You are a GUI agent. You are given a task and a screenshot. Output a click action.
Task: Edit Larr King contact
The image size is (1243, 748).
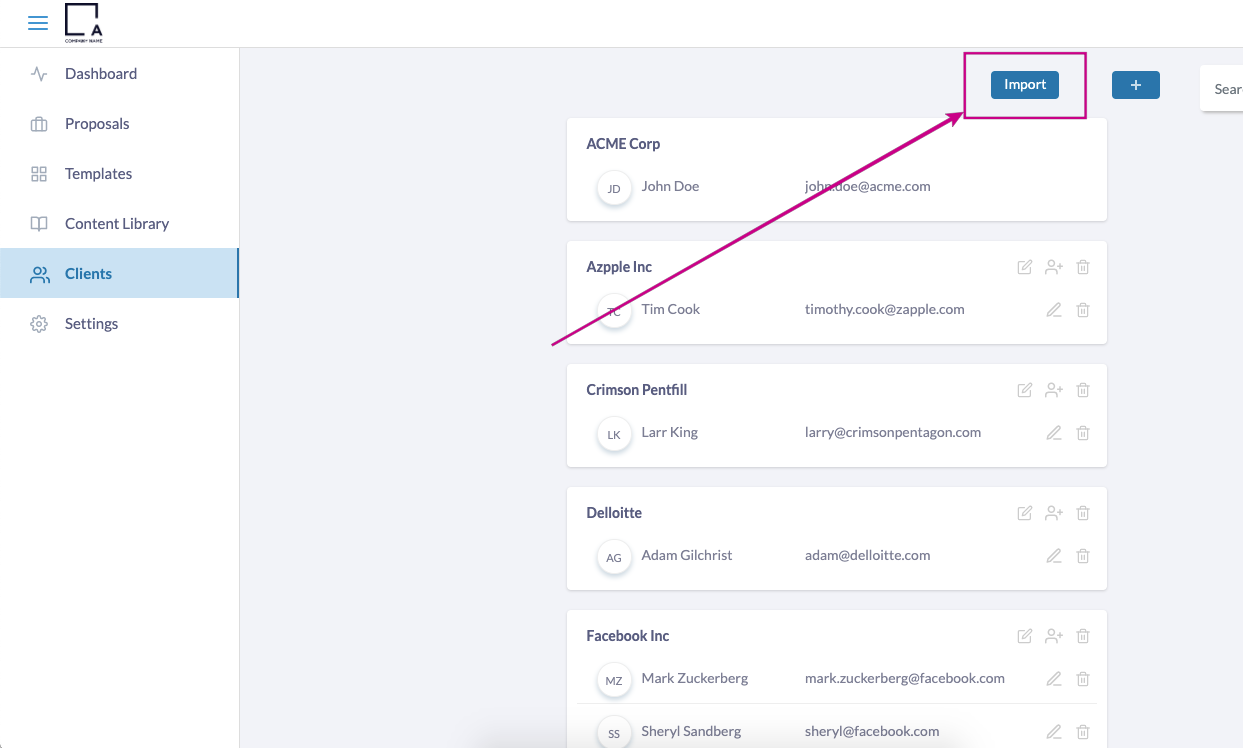click(1053, 433)
